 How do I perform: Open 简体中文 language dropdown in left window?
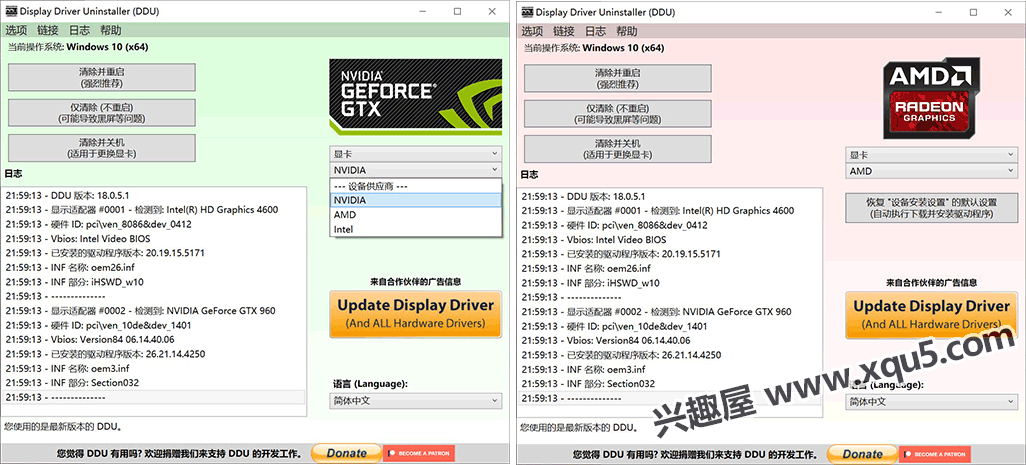(416, 400)
